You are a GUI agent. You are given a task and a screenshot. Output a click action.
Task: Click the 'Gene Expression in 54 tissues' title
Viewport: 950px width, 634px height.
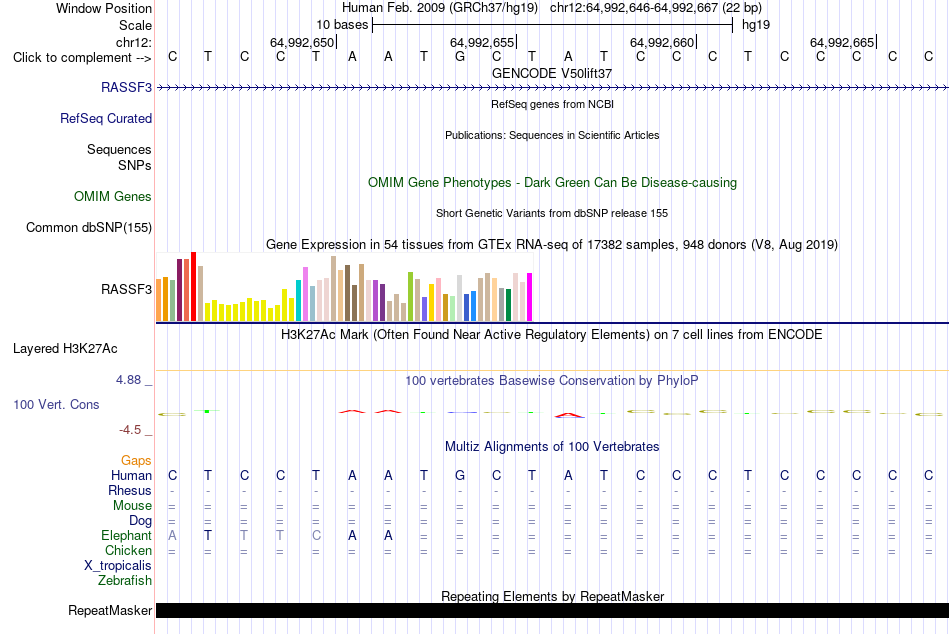pyautogui.click(x=552, y=244)
